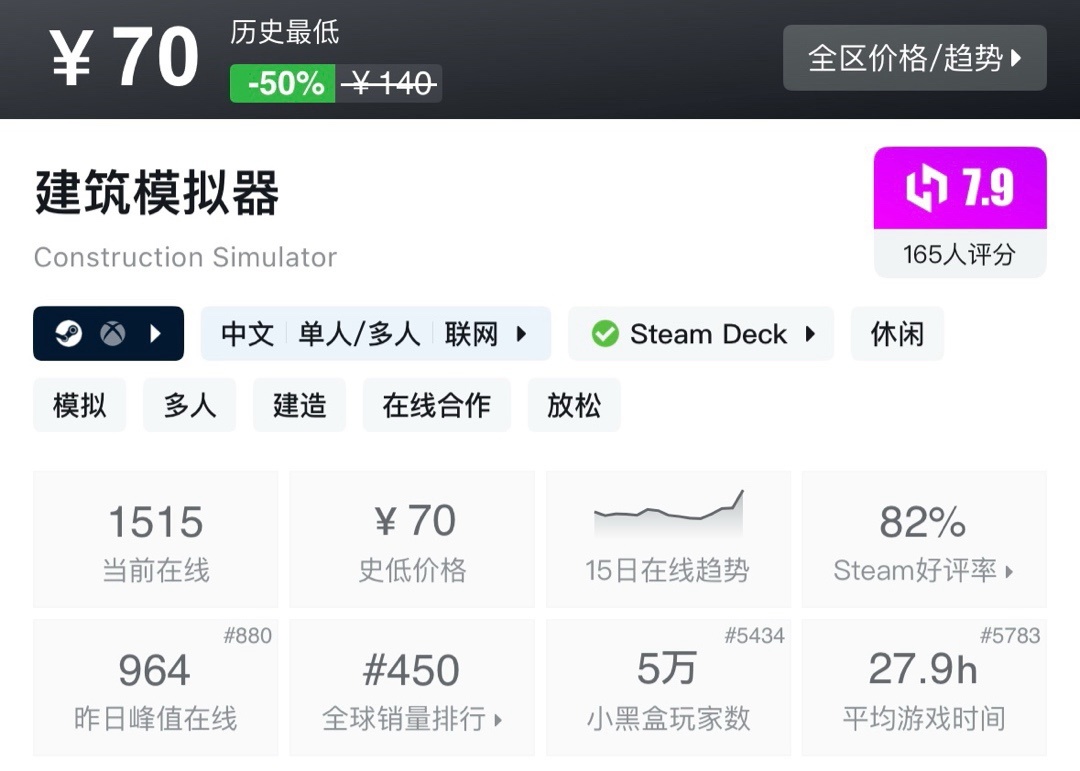Click the -50% discount badge
Image resolution: width=1080 pixels, height=771 pixels.
point(285,84)
